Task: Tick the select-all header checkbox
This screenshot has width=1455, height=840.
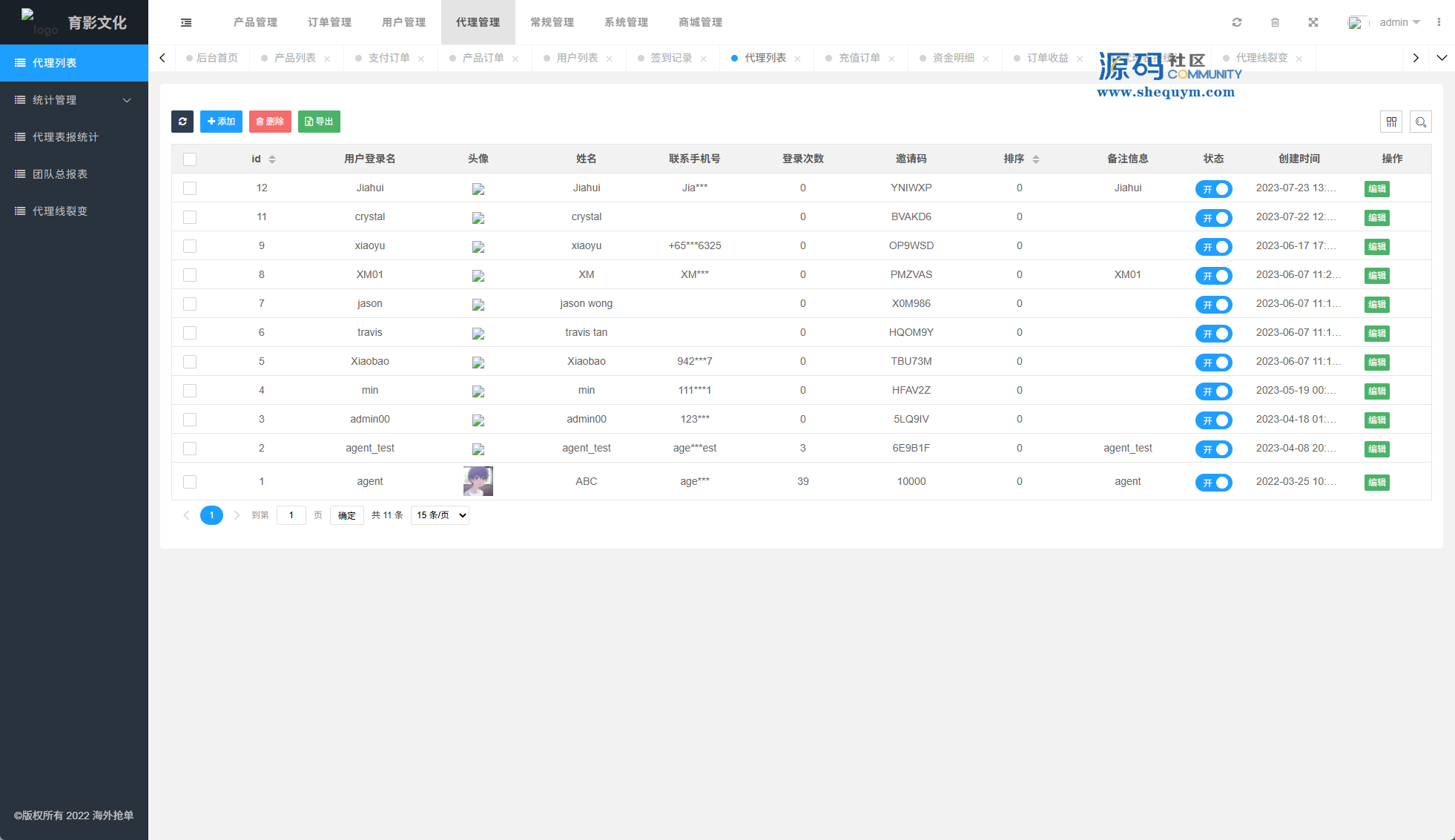Action: (190, 159)
